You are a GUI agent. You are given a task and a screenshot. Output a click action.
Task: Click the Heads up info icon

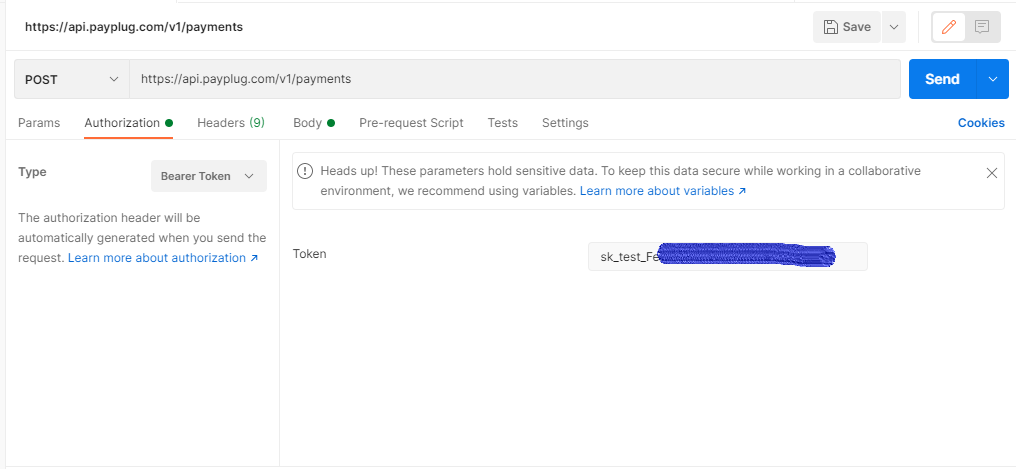(x=305, y=171)
